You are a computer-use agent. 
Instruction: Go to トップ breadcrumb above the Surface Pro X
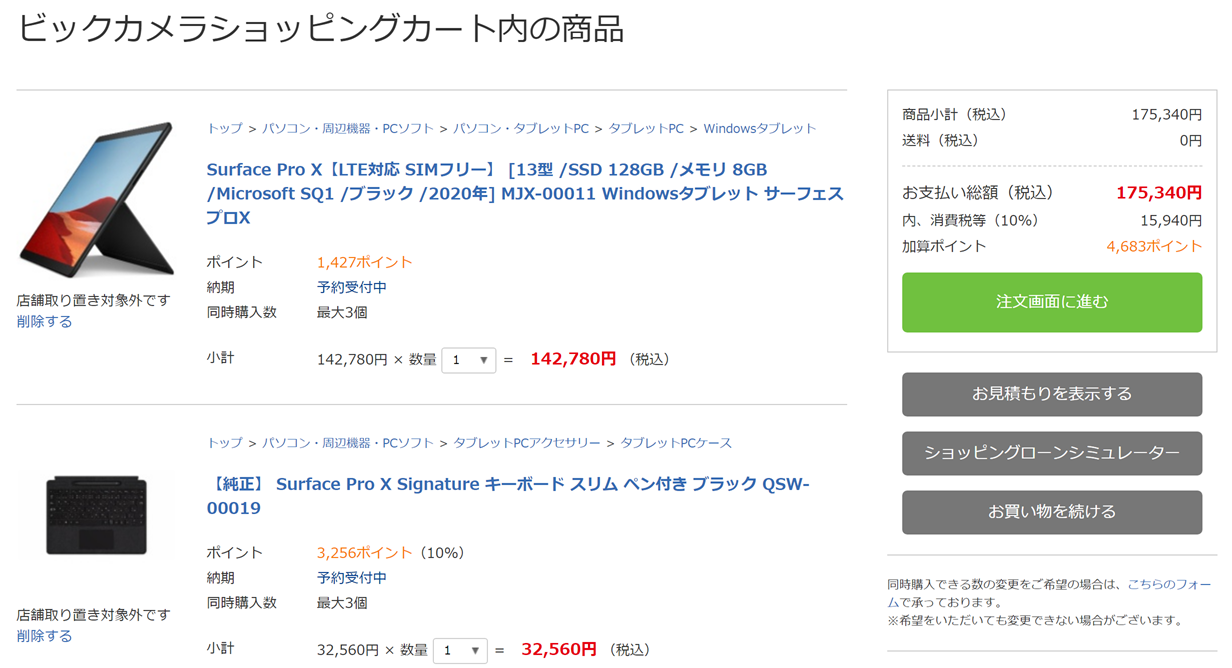(x=225, y=128)
